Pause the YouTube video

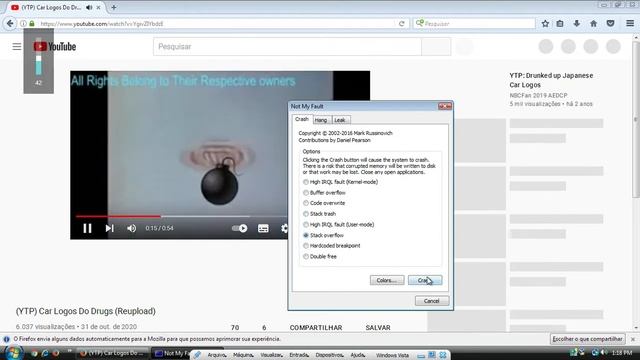tap(87, 228)
